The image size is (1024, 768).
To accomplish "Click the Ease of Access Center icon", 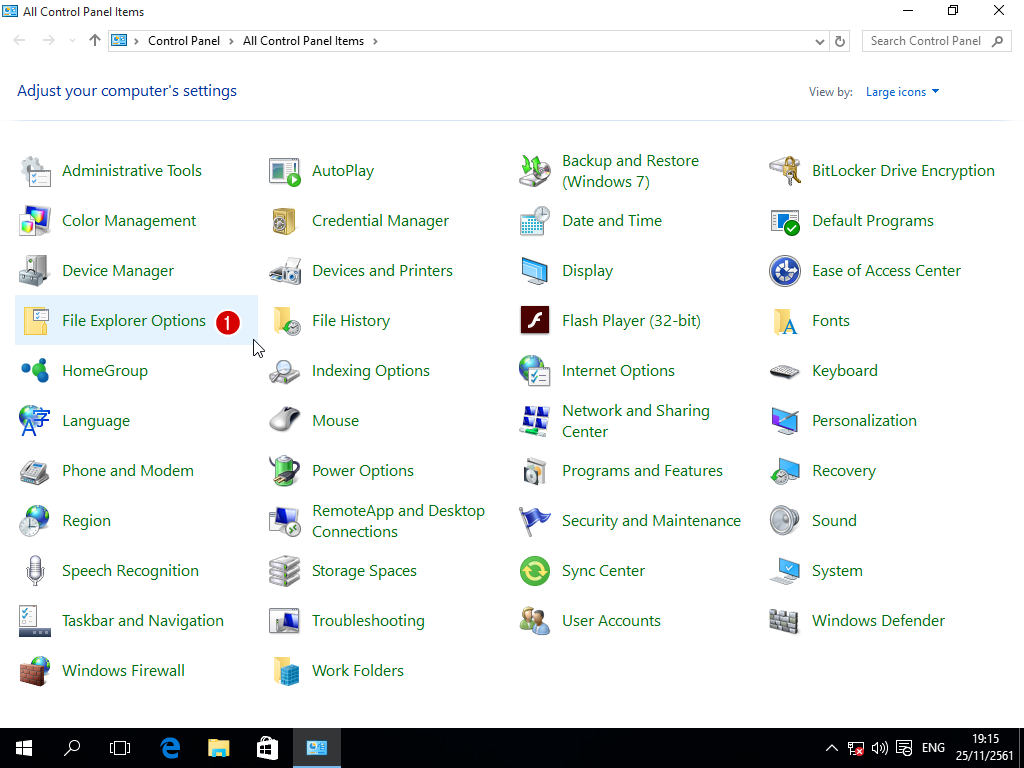I will pyautogui.click(x=785, y=271).
